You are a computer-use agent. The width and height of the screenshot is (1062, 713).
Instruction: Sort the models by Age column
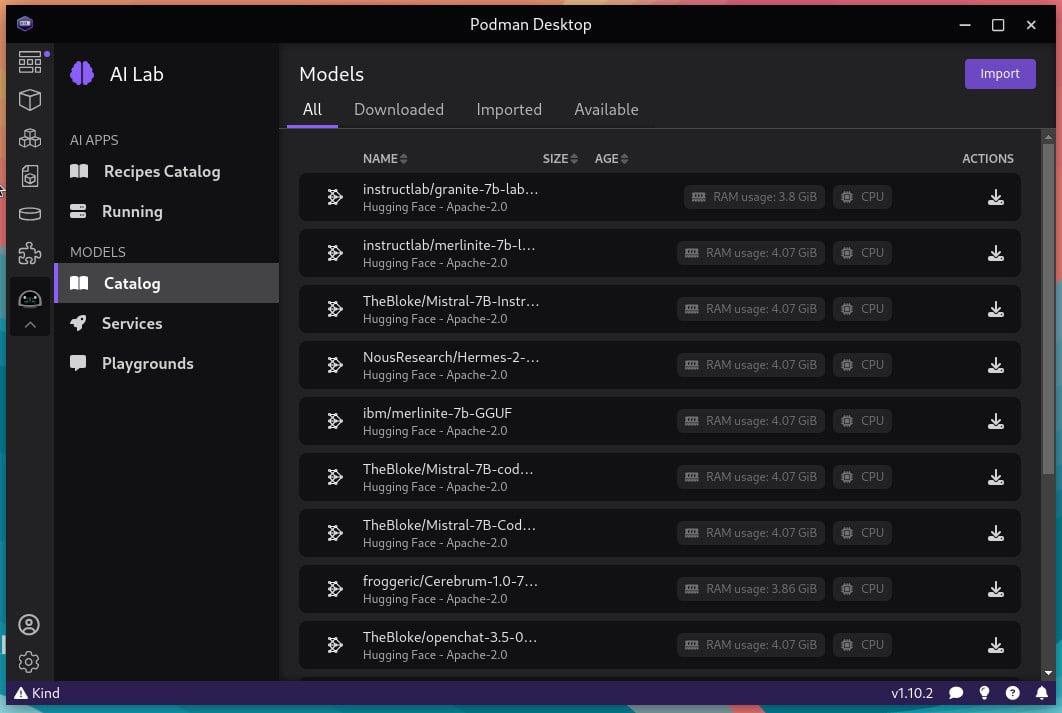click(611, 158)
